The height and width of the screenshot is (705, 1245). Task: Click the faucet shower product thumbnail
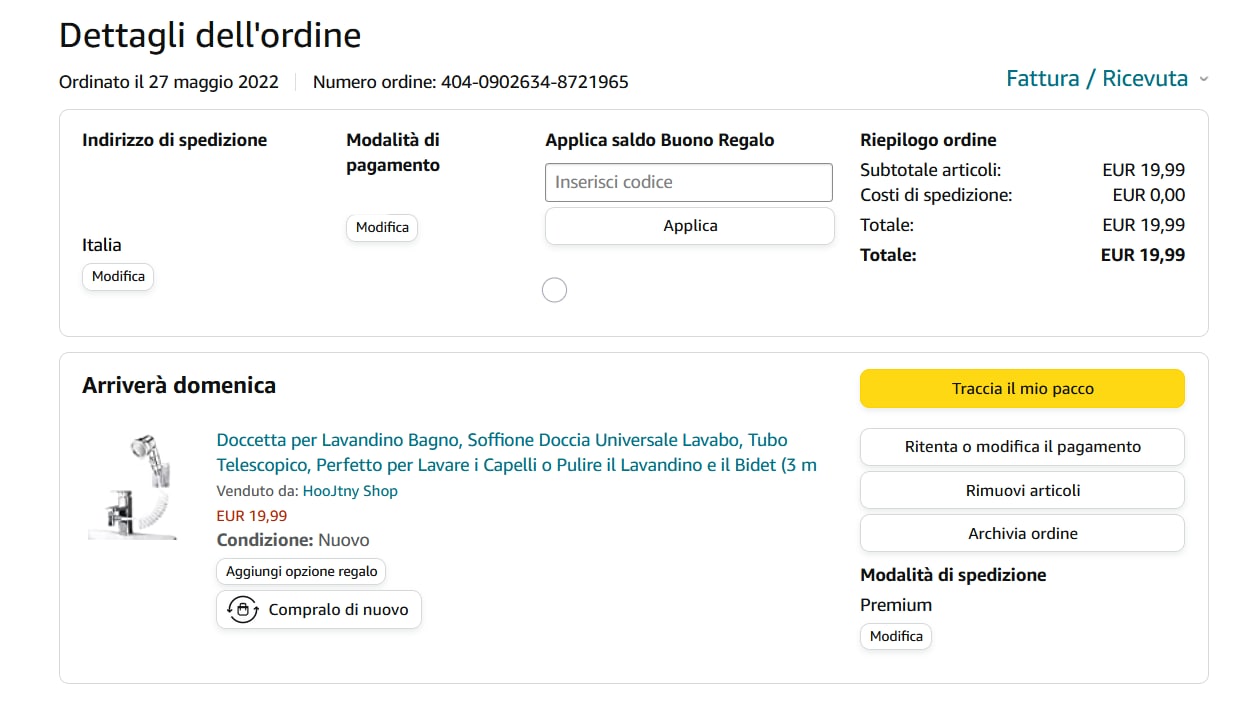pyautogui.click(x=133, y=487)
